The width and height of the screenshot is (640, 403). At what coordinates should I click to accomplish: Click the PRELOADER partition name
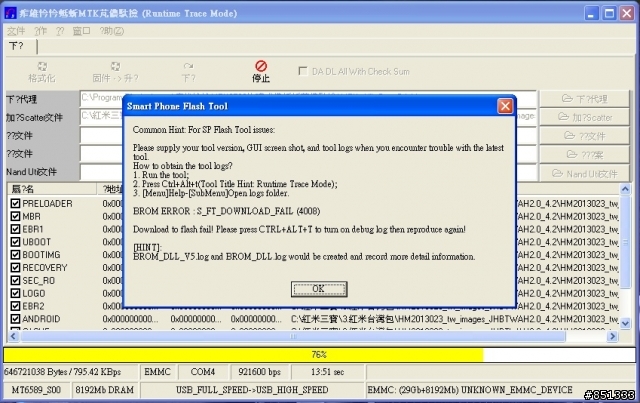click(x=47, y=203)
